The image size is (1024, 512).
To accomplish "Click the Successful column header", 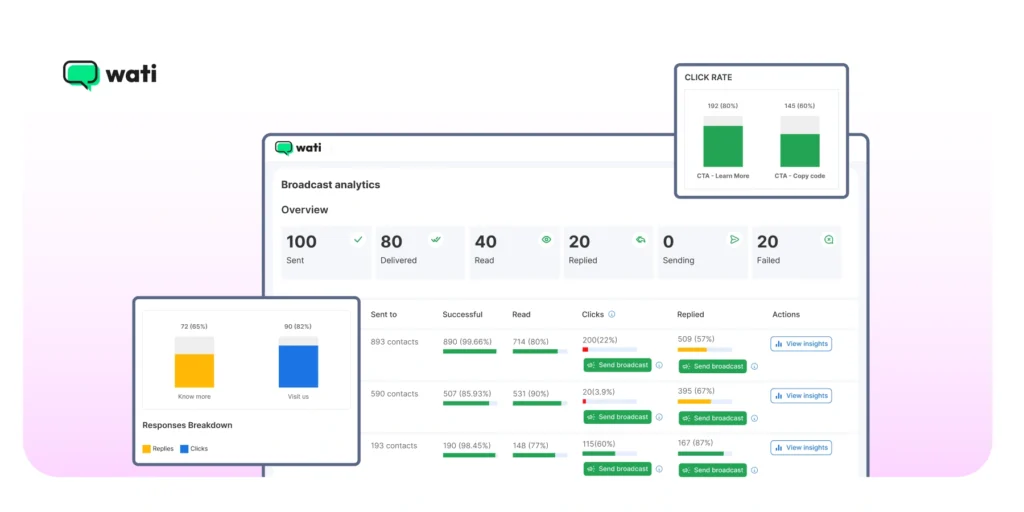I will point(462,314).
